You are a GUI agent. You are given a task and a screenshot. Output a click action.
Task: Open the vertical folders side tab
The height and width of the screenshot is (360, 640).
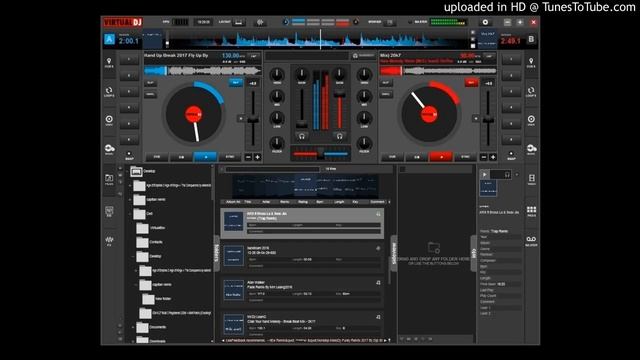pos(217,253)
